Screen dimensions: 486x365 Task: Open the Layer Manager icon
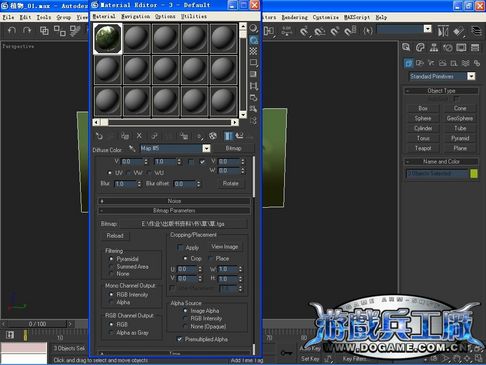point(476,32)
